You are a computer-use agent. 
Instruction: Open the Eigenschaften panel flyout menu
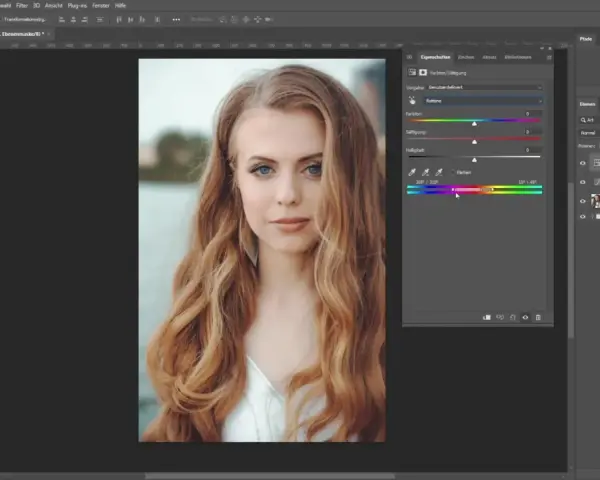pyautogui.click(x=549, y=57)
